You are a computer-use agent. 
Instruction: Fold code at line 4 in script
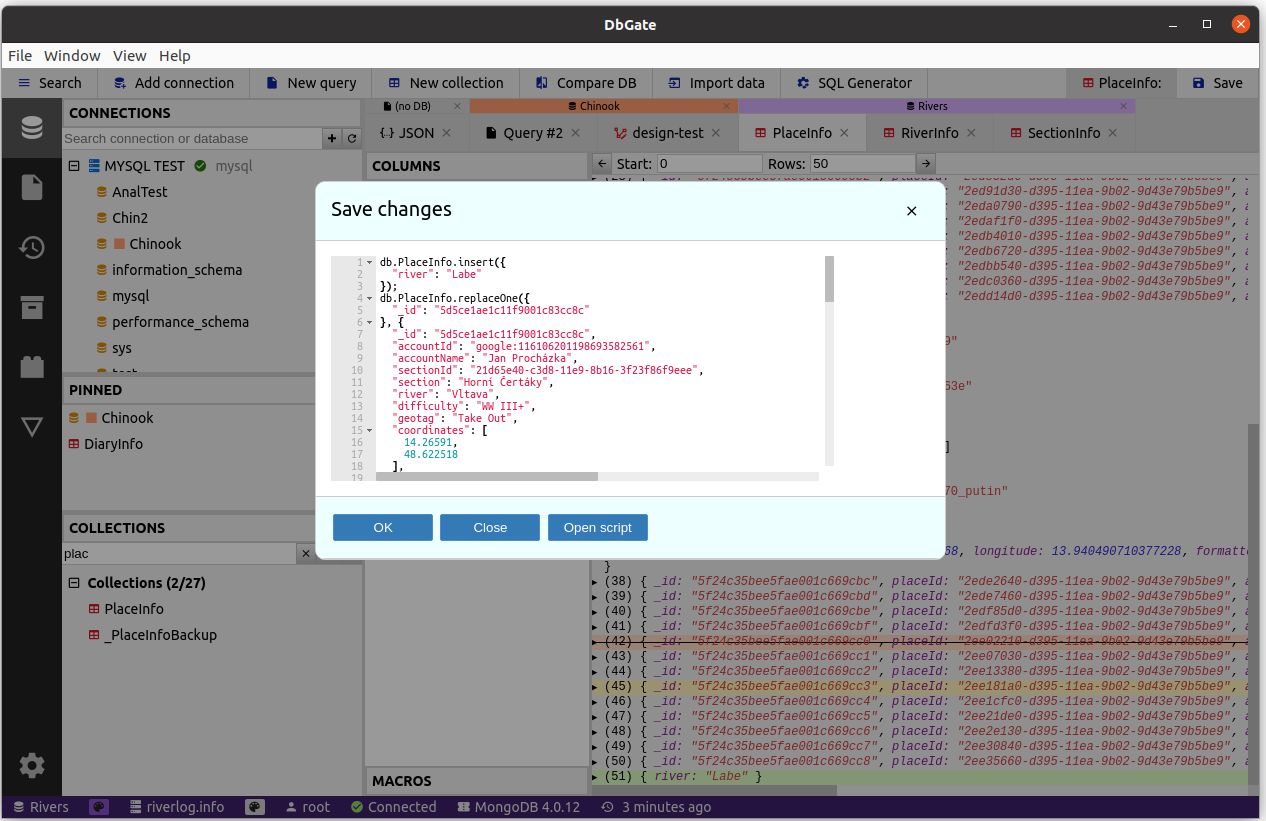(x=370, y=298)
